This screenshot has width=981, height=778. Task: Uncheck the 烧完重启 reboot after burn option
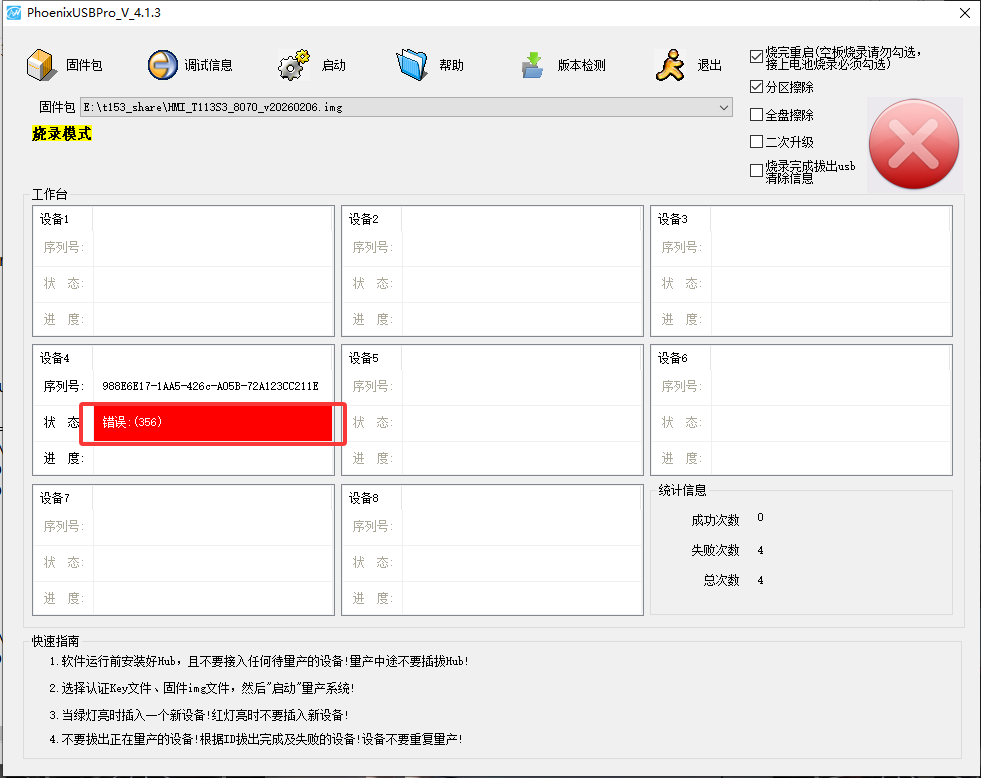coord(757,58)
